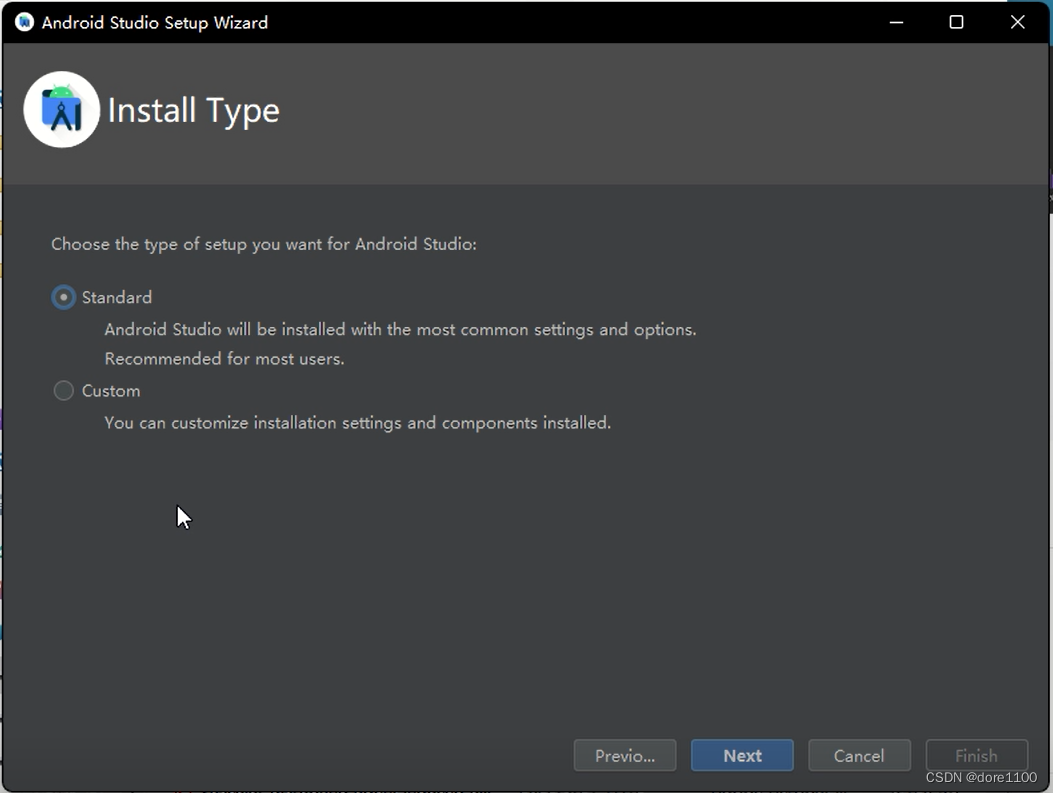1053x793 pixels.
Task: Click 'Recommended for most users.' text
Action: (224, 359)
